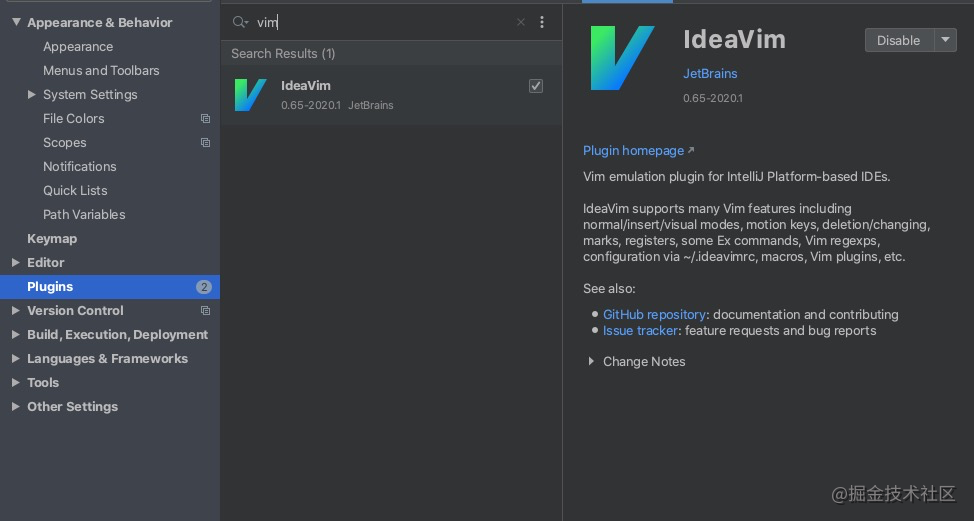The height and width of the screenshot is (521, 974).
Task: Select Keymap in the settings sidebar
Action: (x=52, y=238)
